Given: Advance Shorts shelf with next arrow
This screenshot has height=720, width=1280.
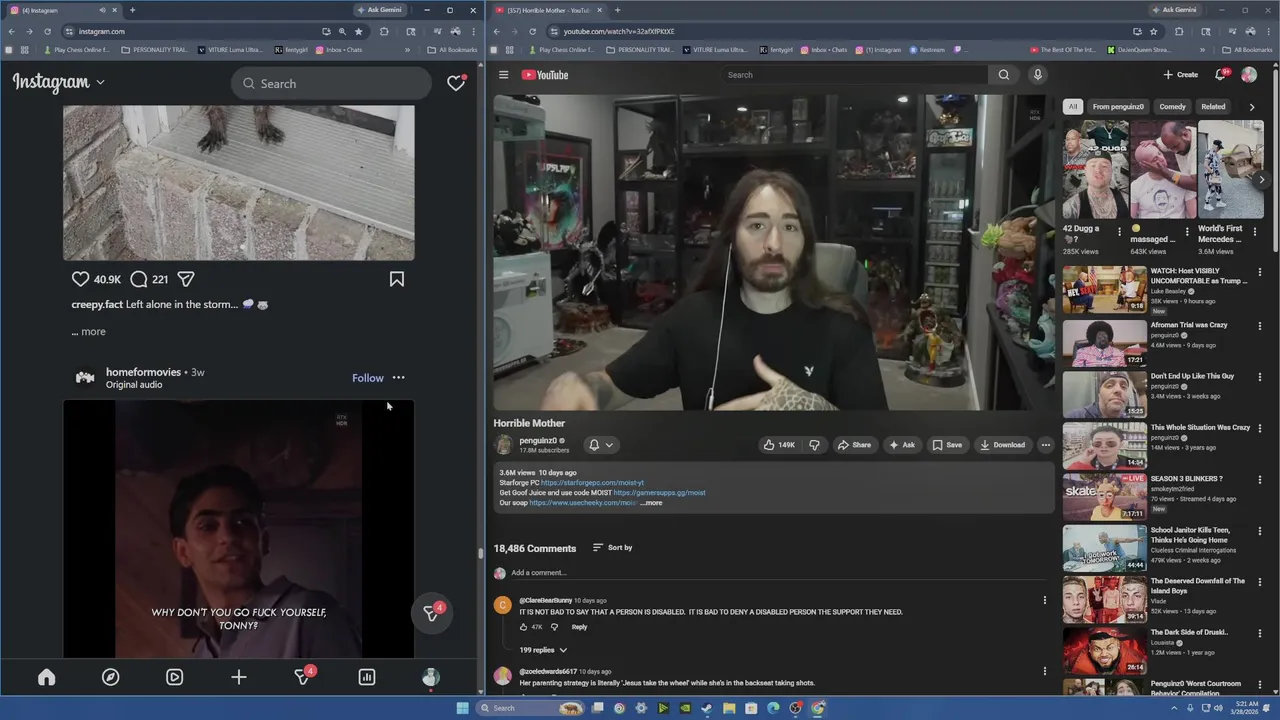Looking at the screenshot, I should point(1262,180).
